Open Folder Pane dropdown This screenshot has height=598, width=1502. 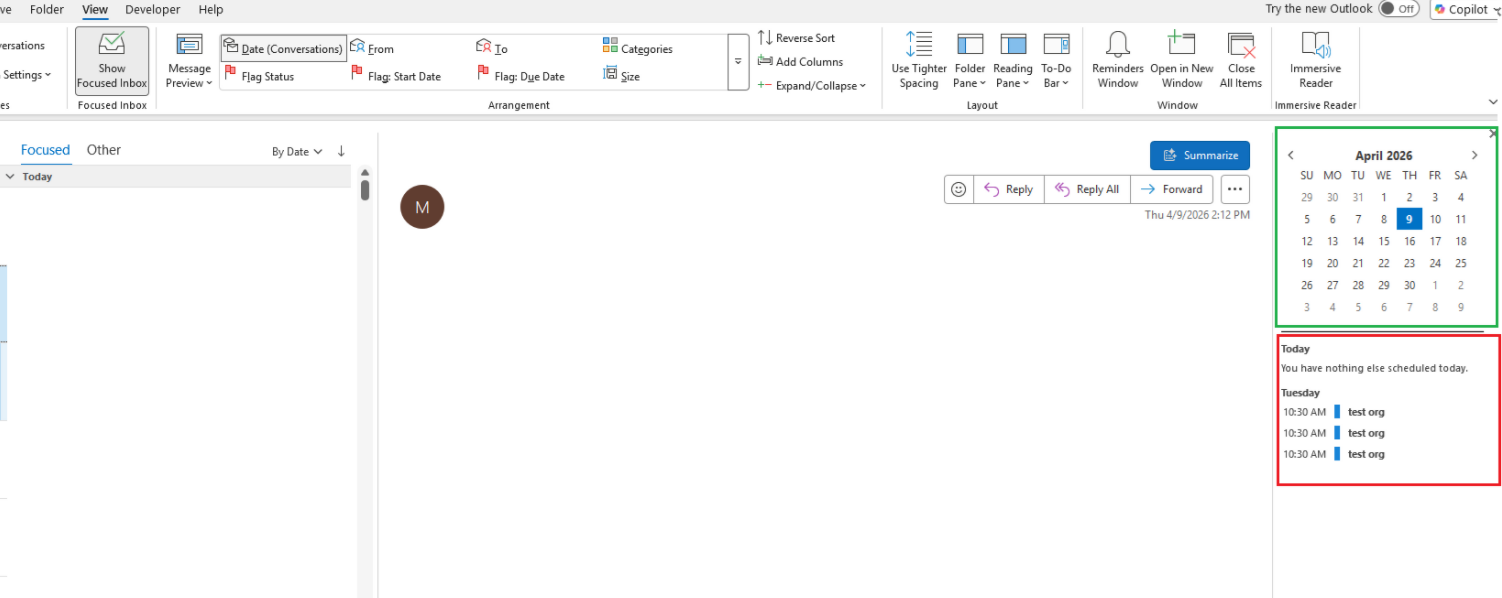click(970, 61)
